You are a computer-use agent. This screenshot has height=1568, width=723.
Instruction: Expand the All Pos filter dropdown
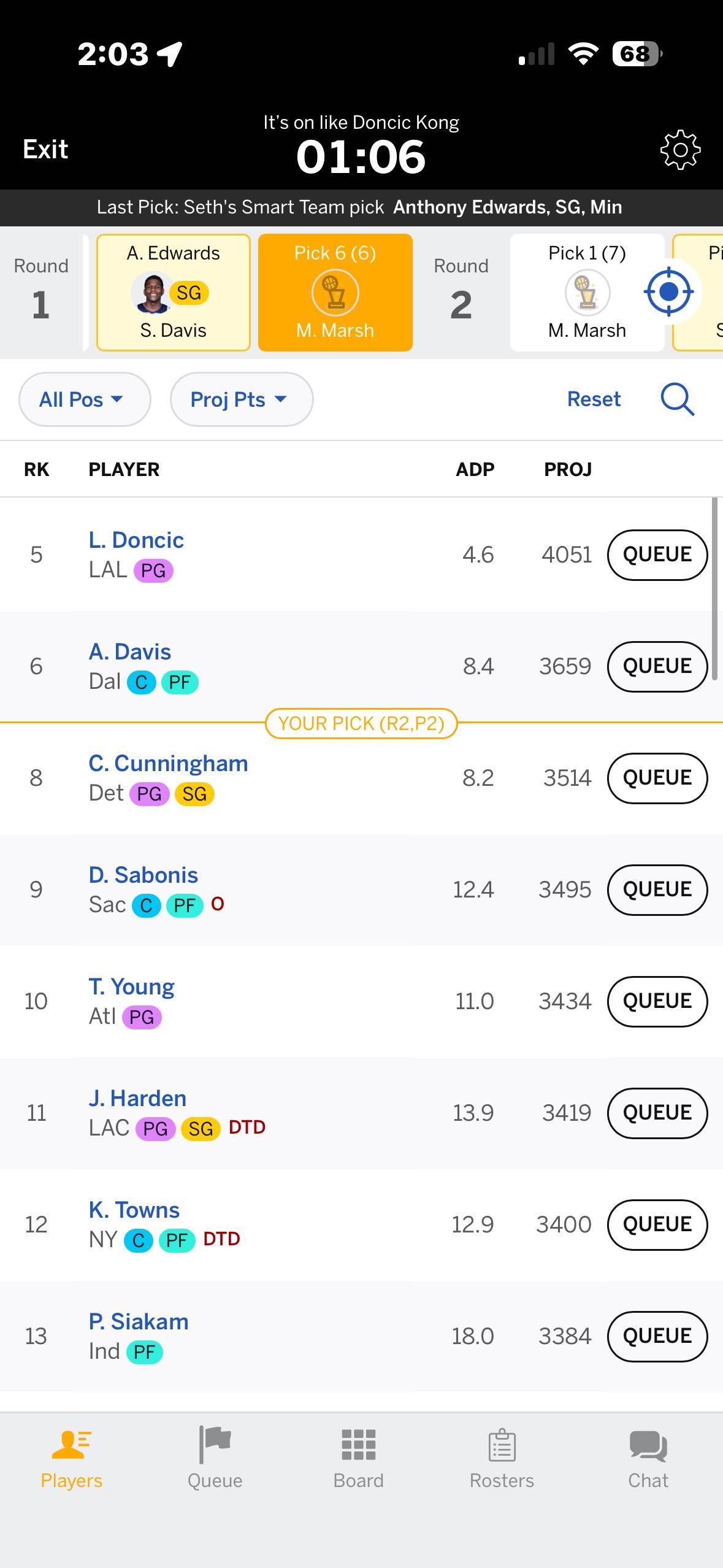point(85,399)
